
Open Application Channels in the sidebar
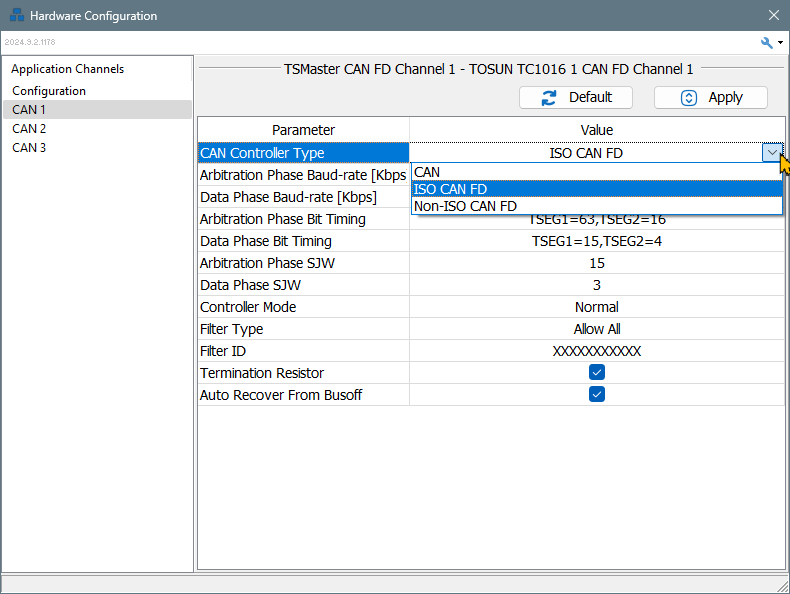pos(68,69)
